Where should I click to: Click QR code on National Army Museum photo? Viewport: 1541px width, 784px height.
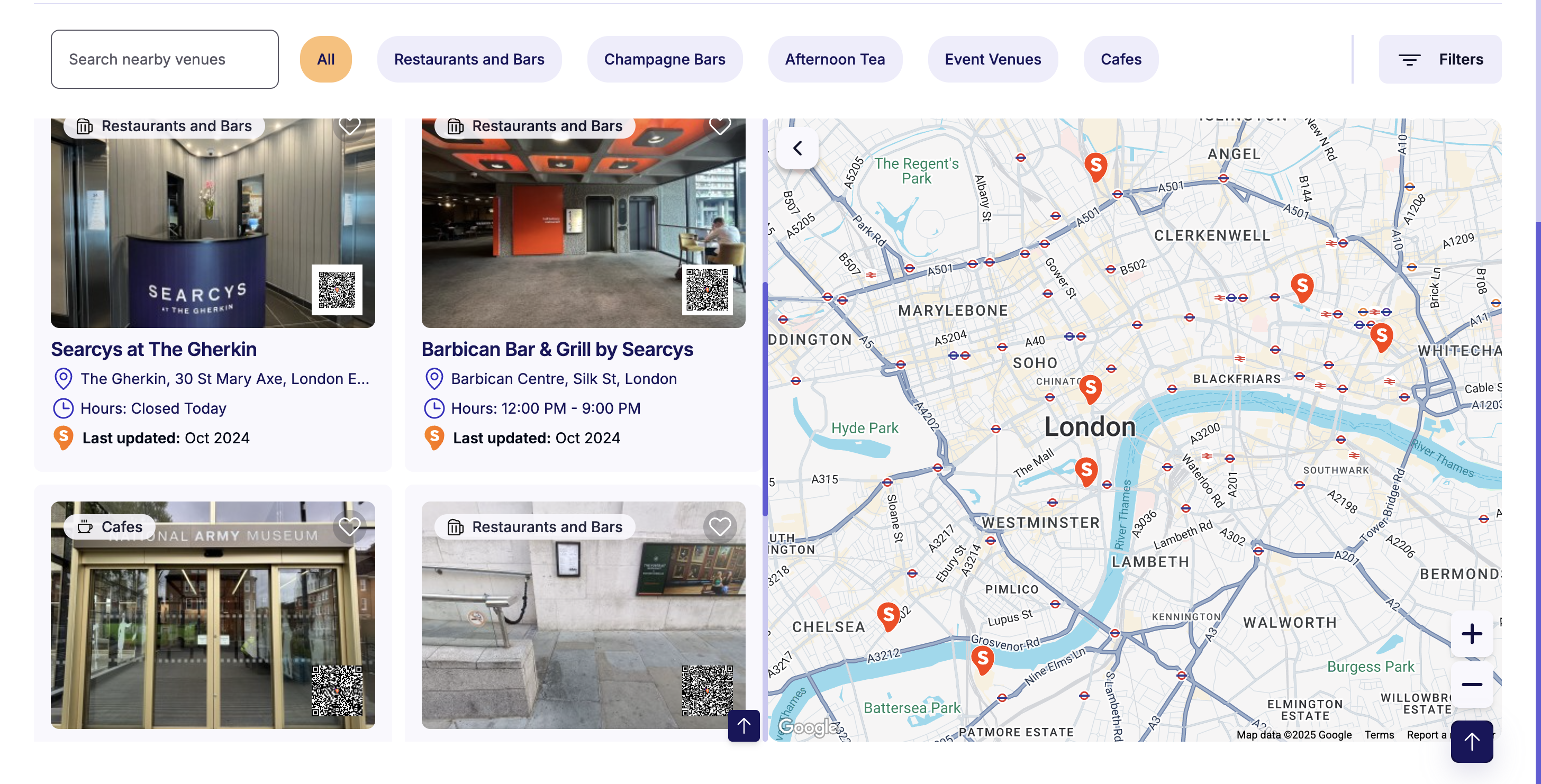coord(337,691)
